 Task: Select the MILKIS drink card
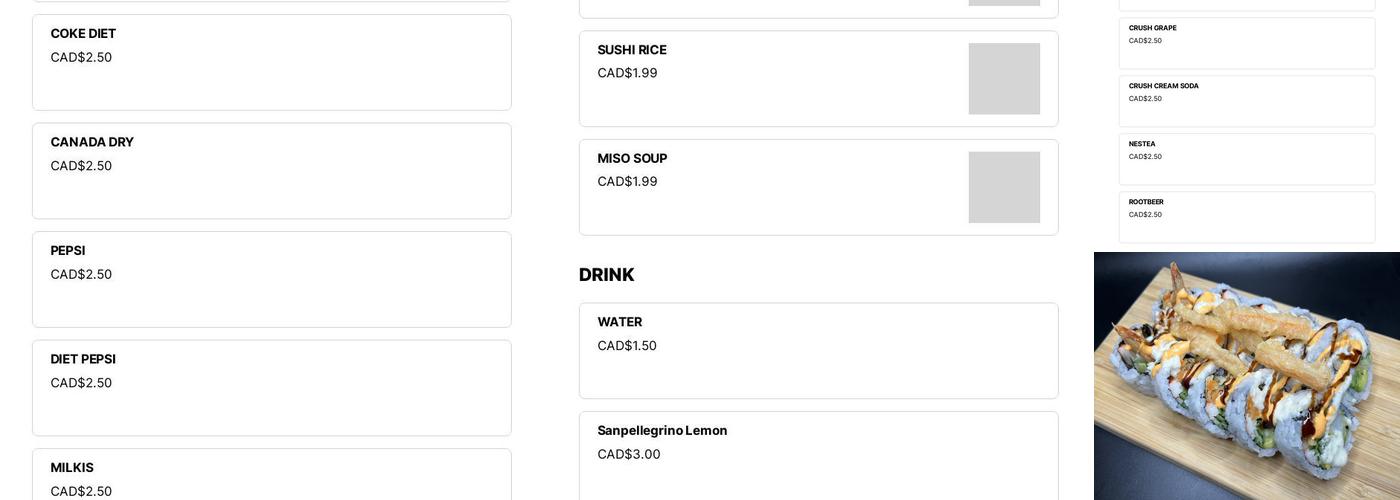[x=271, y=476]
